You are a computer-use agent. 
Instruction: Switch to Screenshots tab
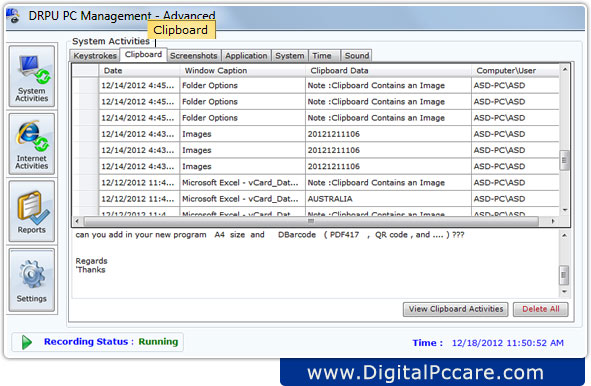coord(194,56)
